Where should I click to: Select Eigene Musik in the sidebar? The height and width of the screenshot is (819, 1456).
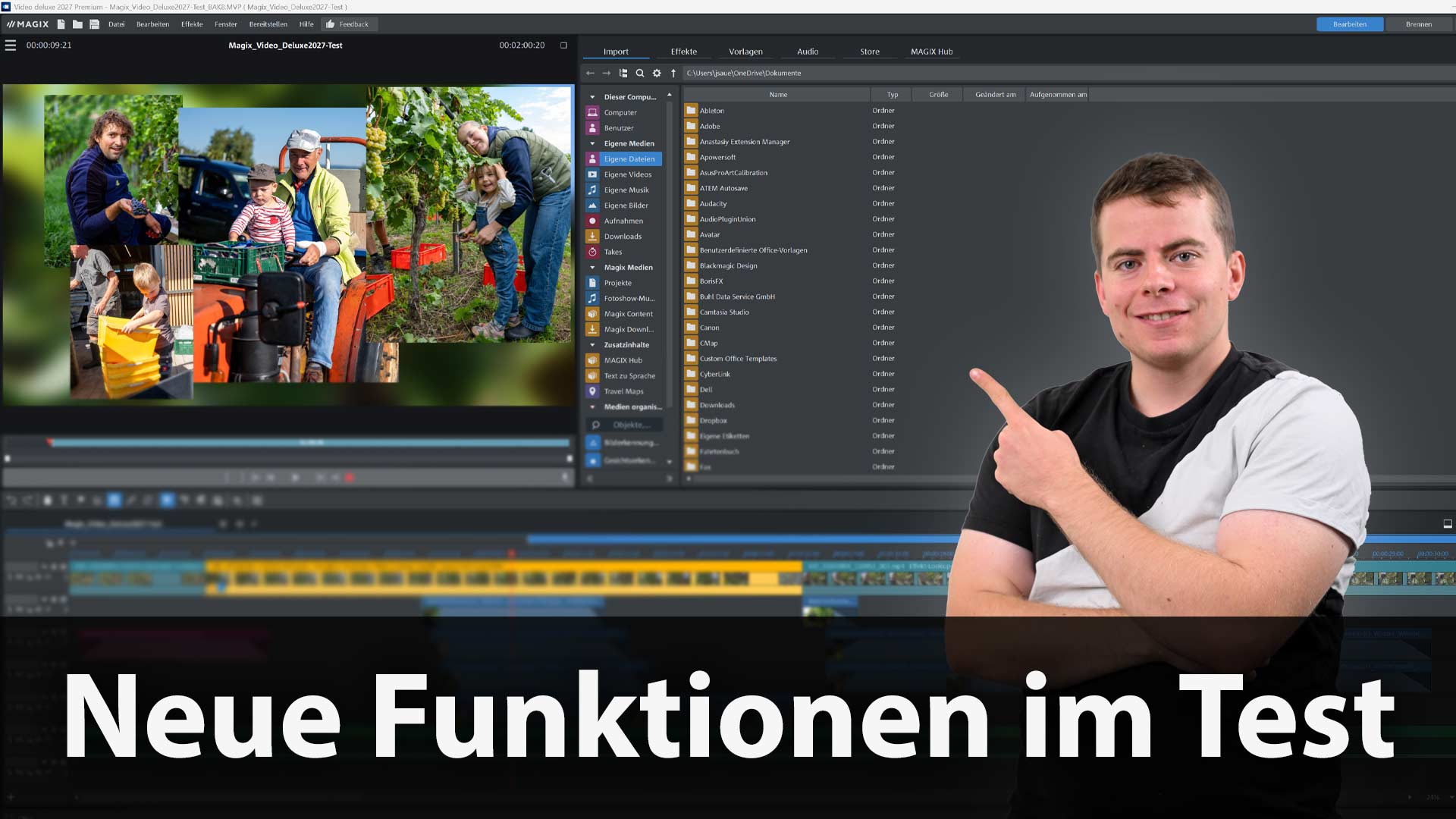click(x=623, y=190)
